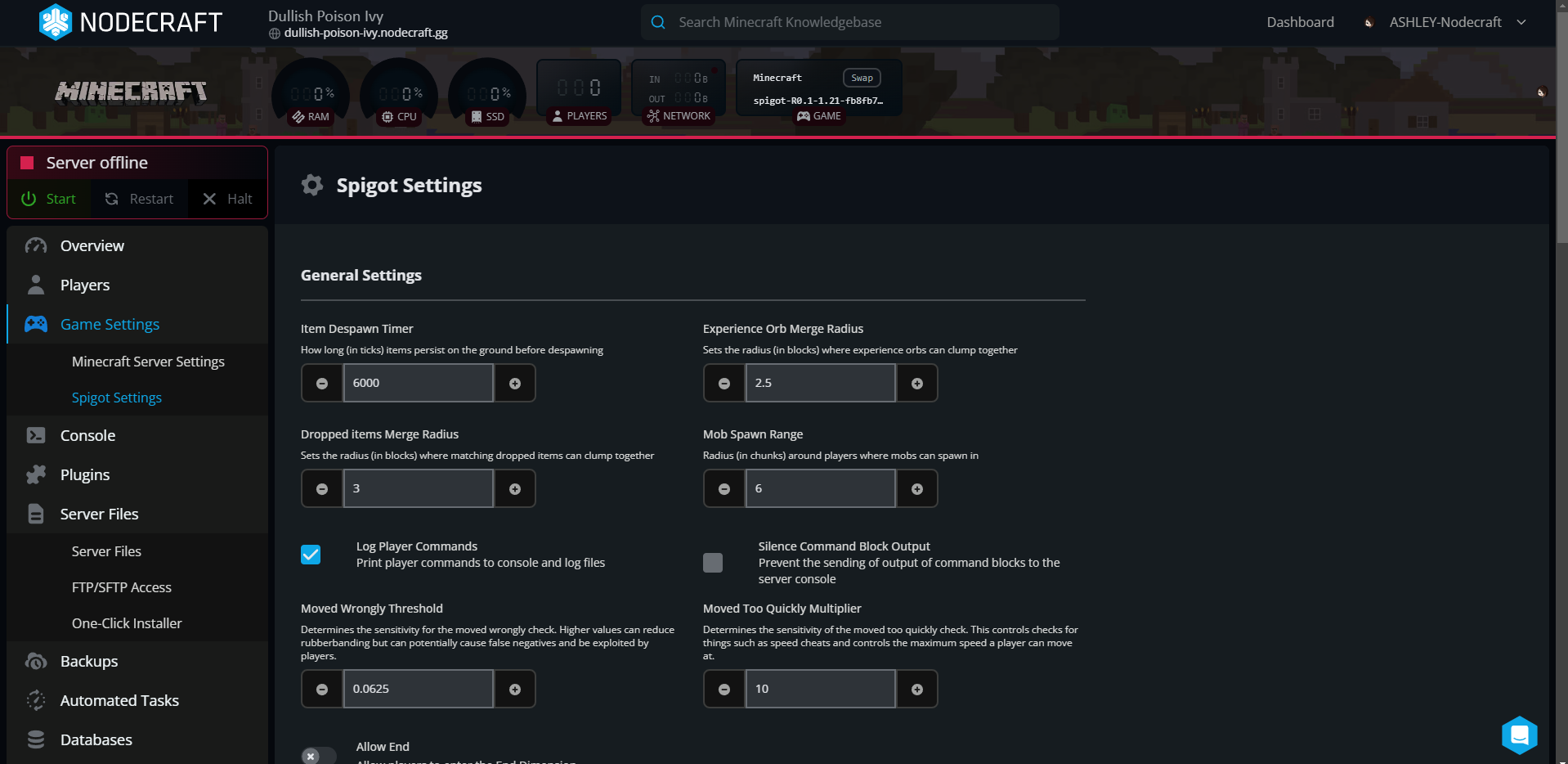Increase Moved Too Quickly Multiplier
The width and height of the screenshot is (1568, 764).
[917, 689]
